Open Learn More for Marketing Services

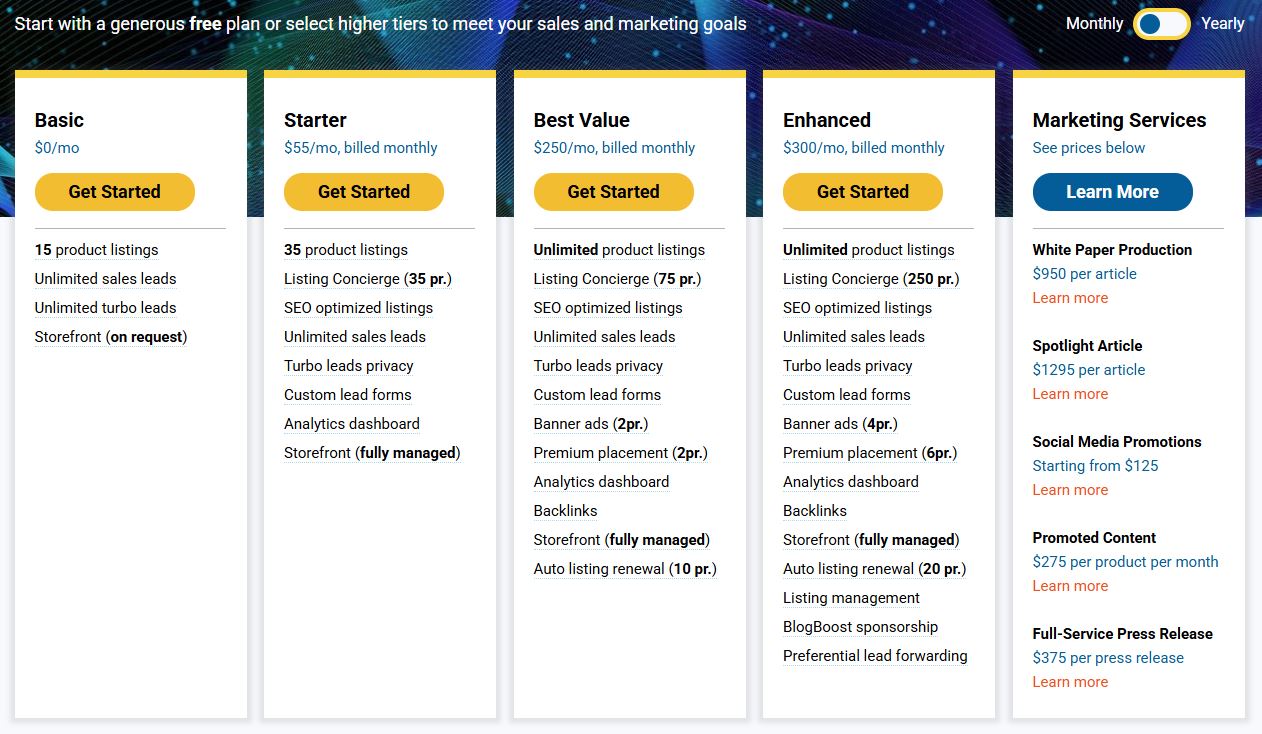[x=1113, y=192]
